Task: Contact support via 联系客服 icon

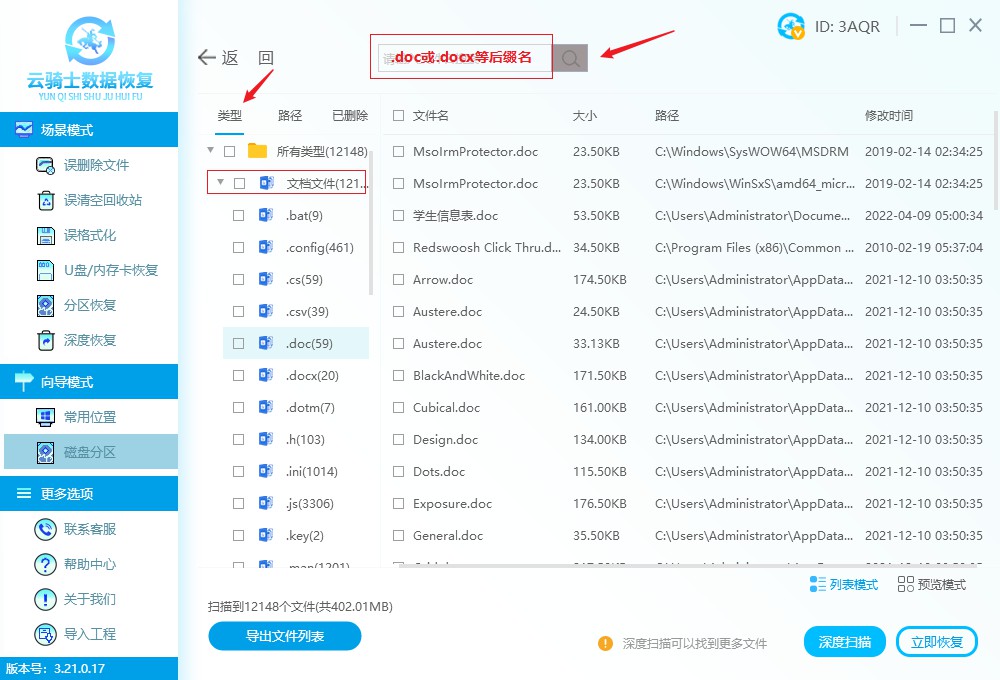Action: point(89,528)
